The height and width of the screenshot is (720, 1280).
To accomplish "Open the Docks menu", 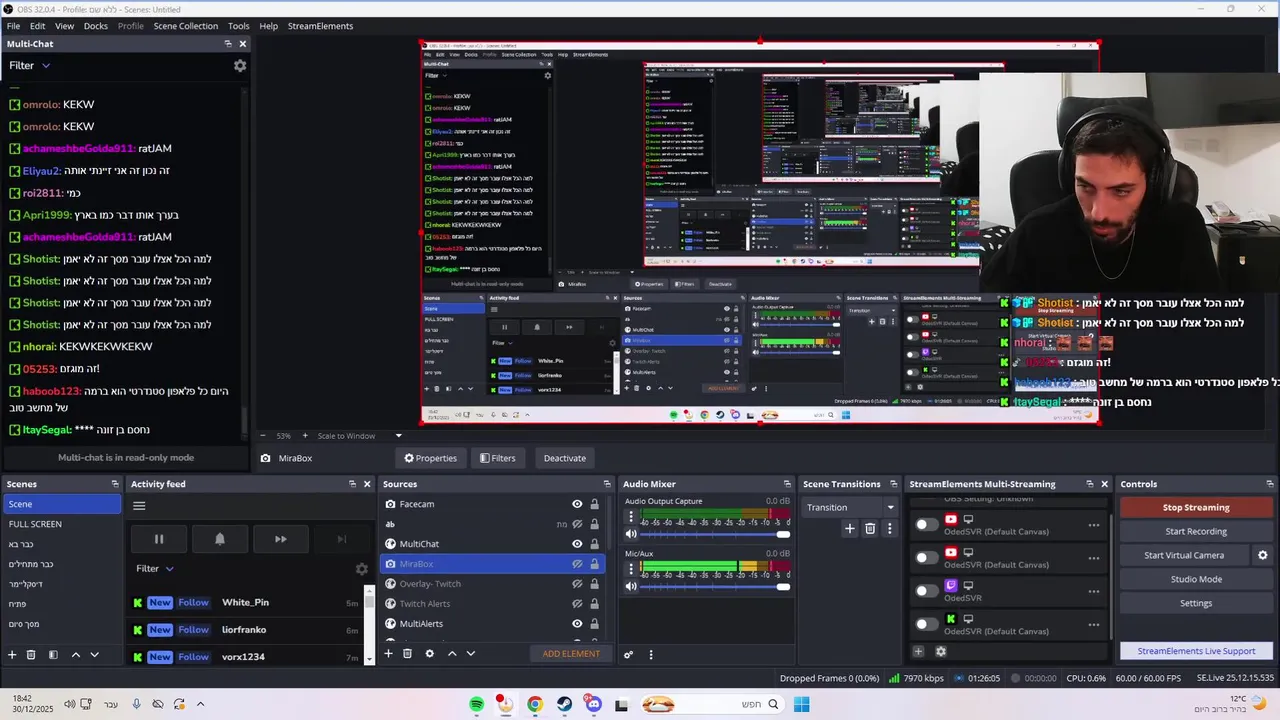I will click(x=96, y=26).
